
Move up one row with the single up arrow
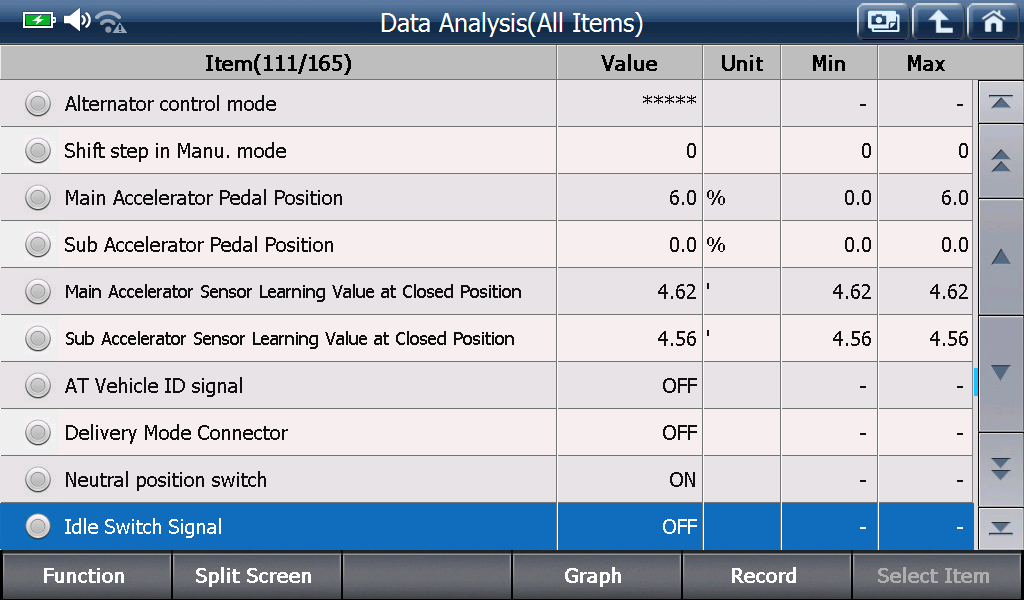click(1000, 257)
